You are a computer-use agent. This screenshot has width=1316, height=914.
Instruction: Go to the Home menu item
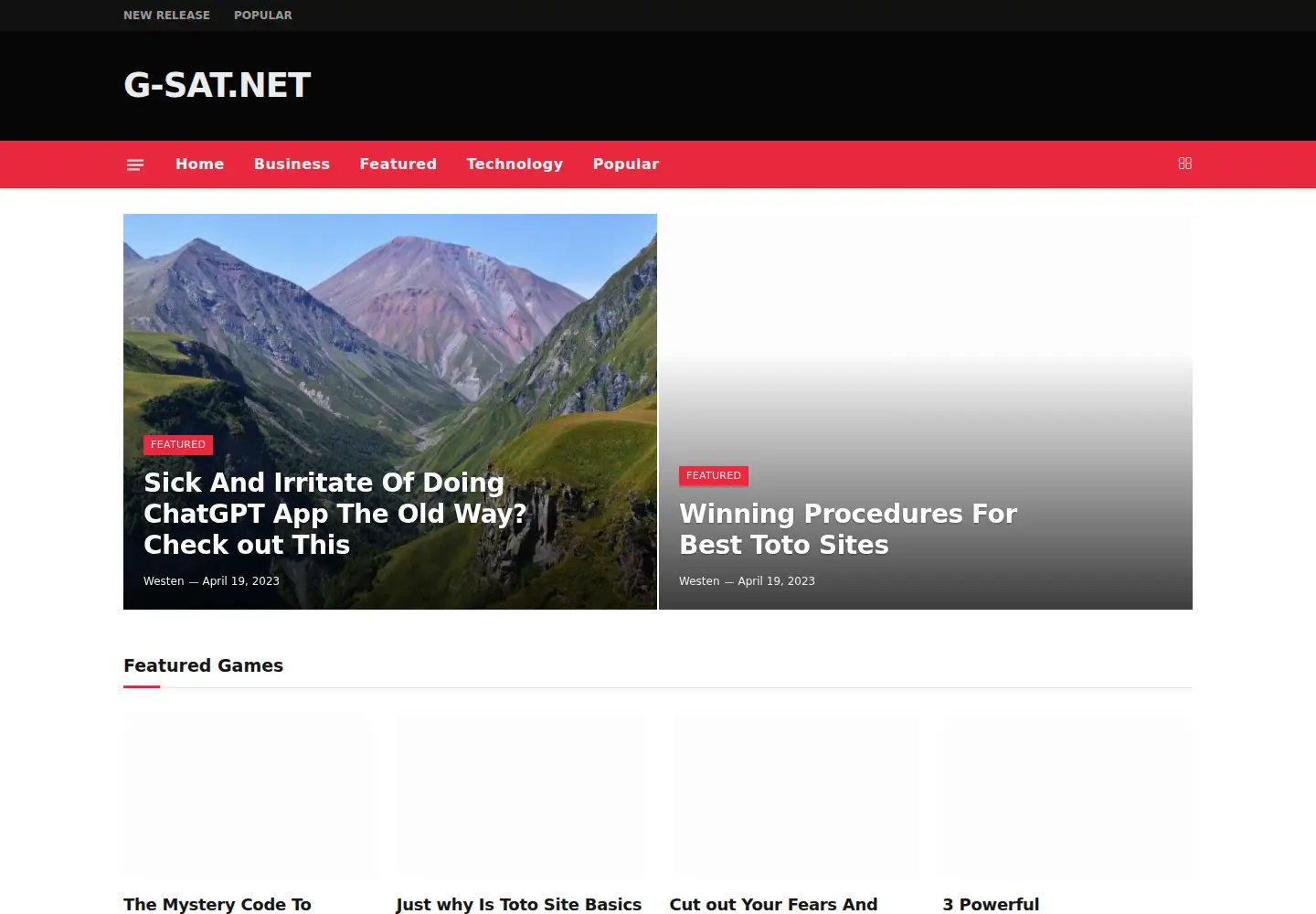pos(199,165)
